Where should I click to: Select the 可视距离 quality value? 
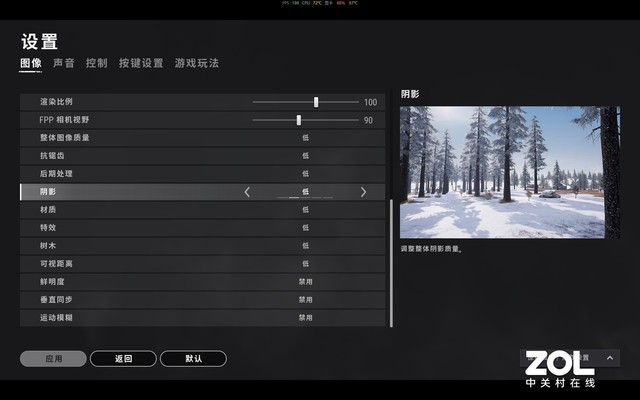click(x=305, y=264)
